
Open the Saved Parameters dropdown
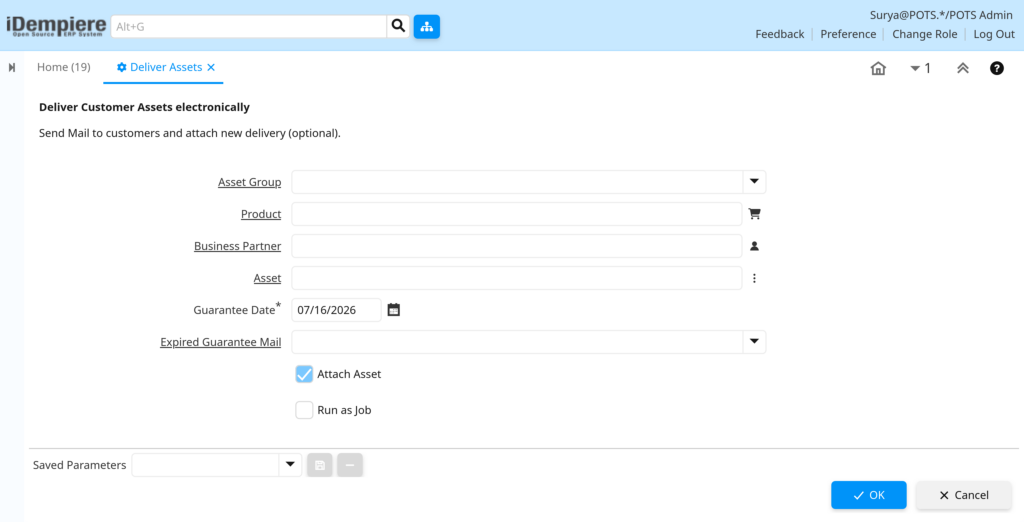pos(290,465)
